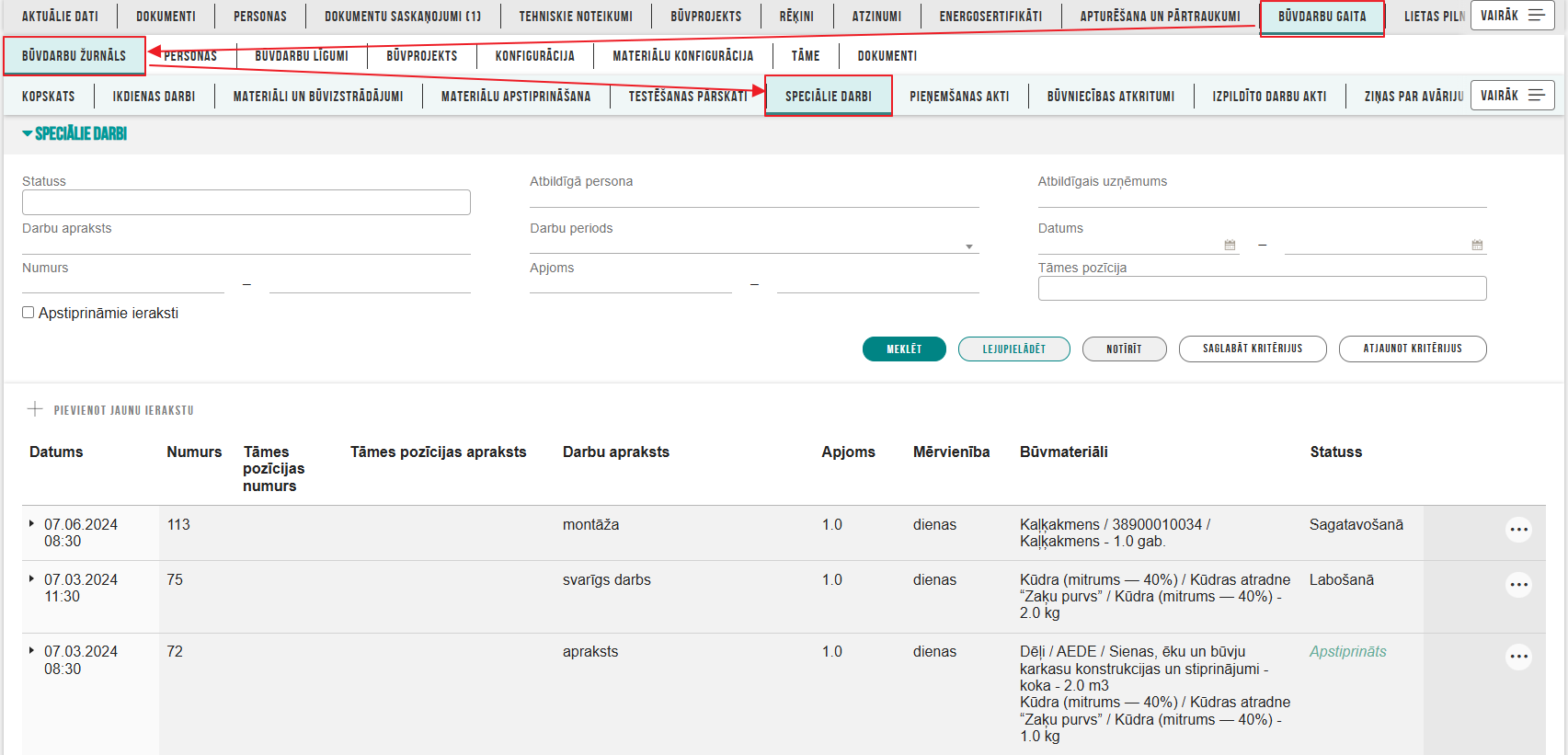This screenshot has height=755, width=1568.
Task: Open the Kopskats tab
Action: coord(49,97)
